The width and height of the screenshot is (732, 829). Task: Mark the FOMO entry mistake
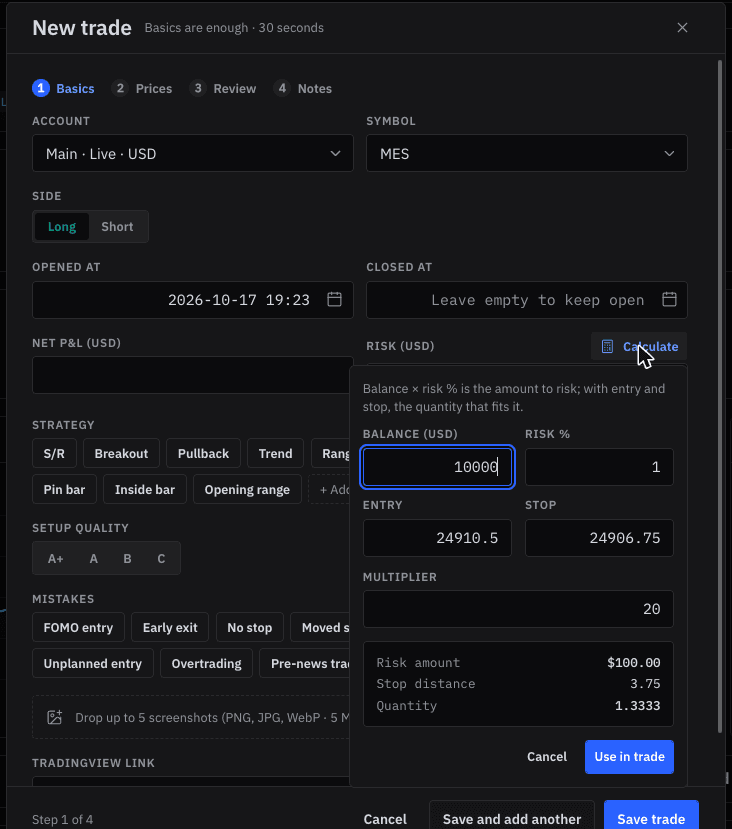(x=78, y=628)
